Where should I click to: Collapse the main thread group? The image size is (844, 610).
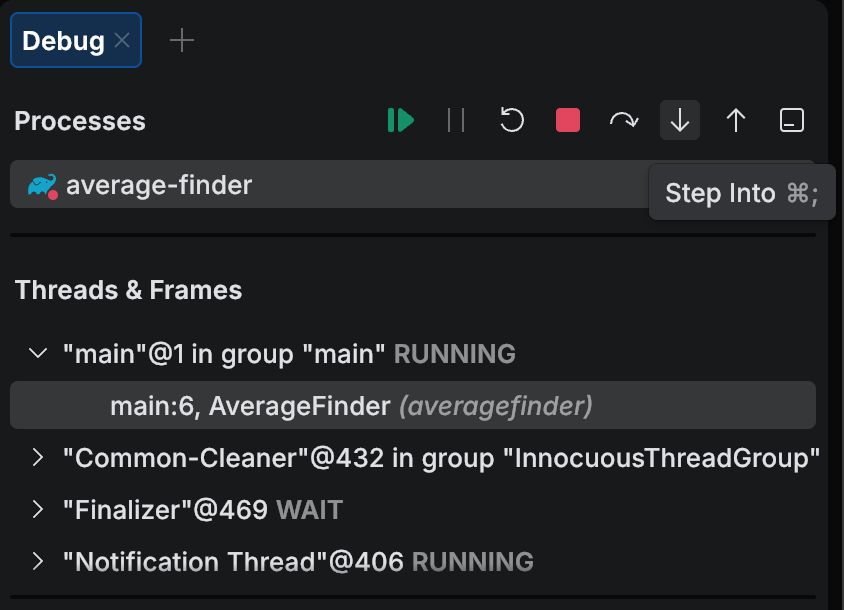[x=37, y=353]
